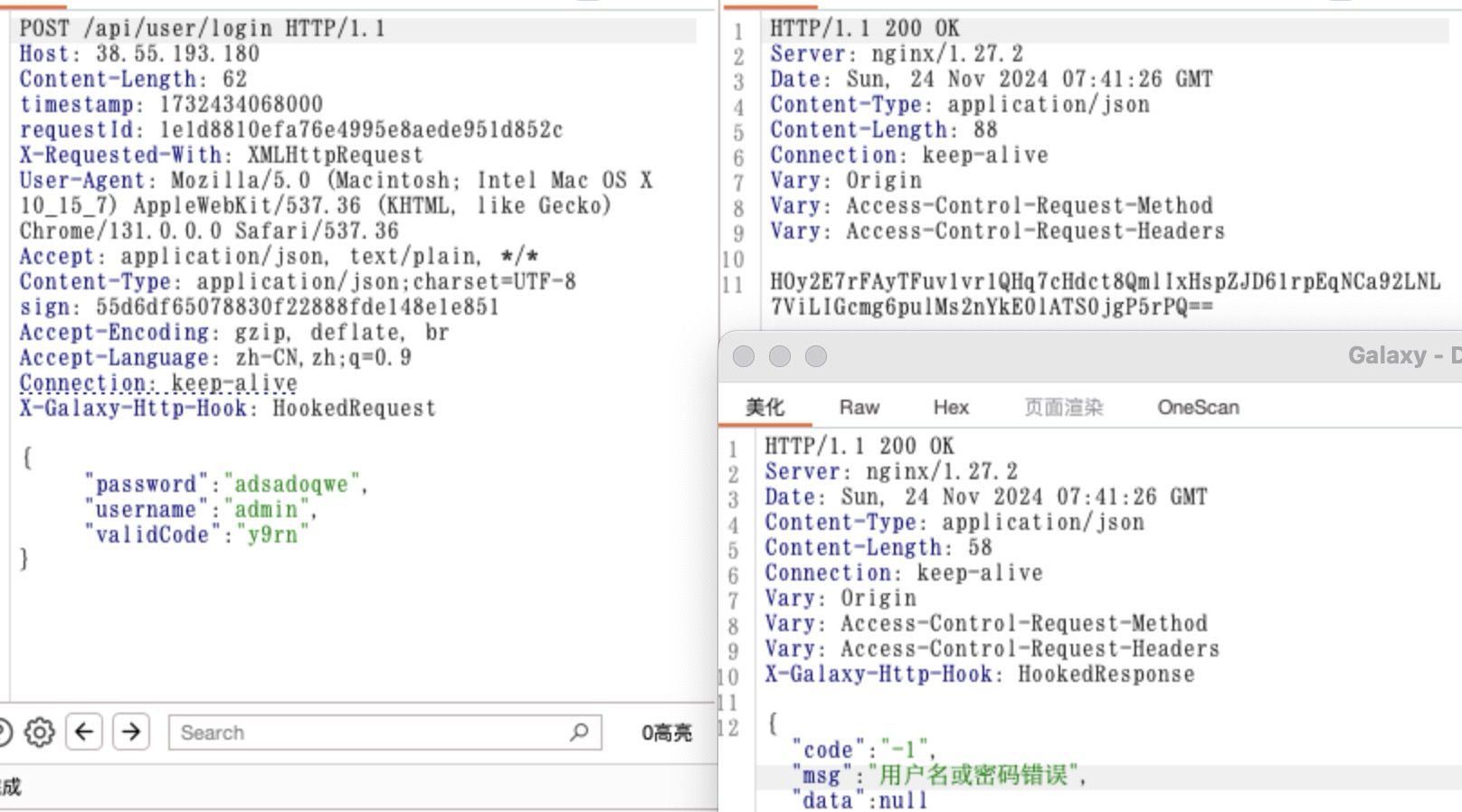
Task: Click the forward arrow search button
Action: [x=131, y=732]
